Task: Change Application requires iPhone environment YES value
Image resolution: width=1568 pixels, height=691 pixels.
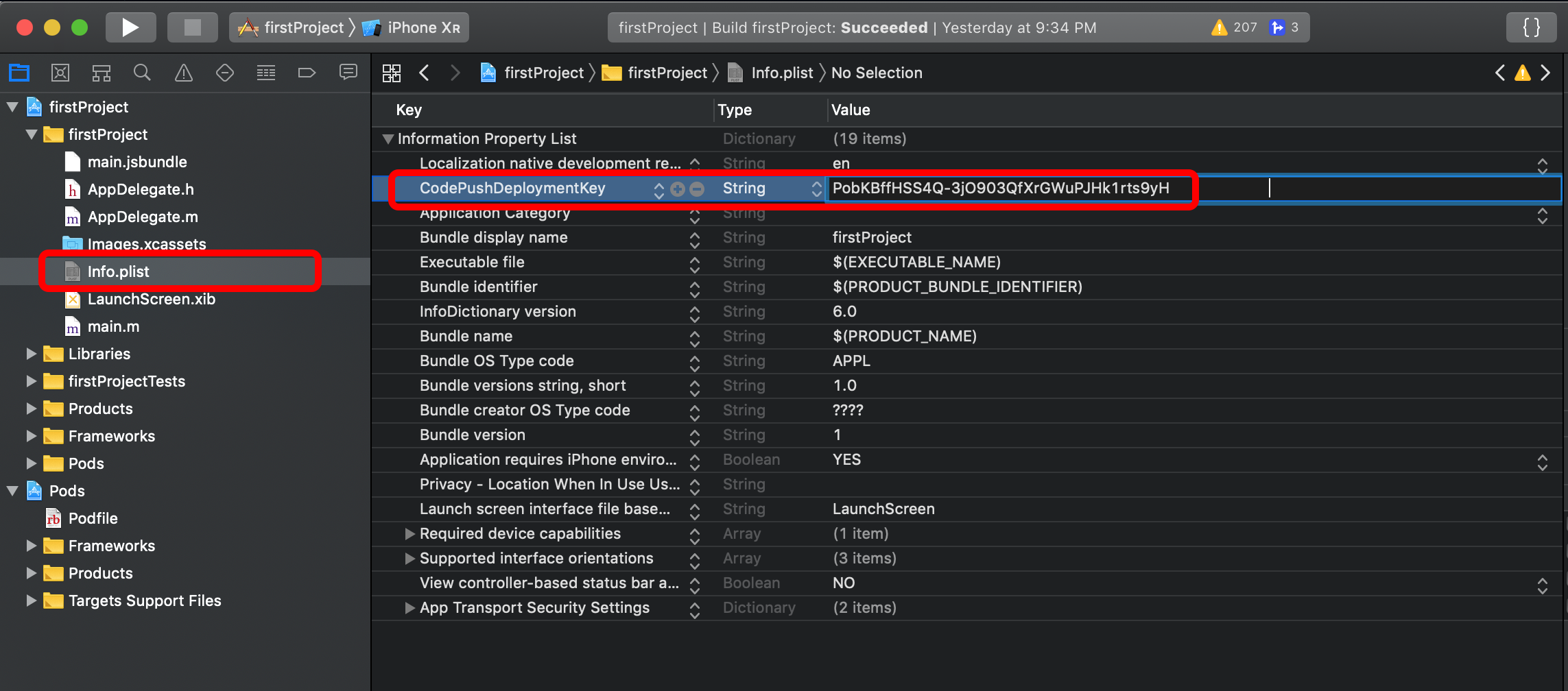Action: 1542,462
